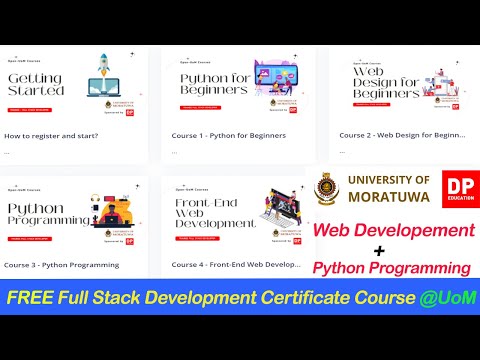
Task: Click the rocket laptop illustration on Getting Started
Action: pos(104,75)
